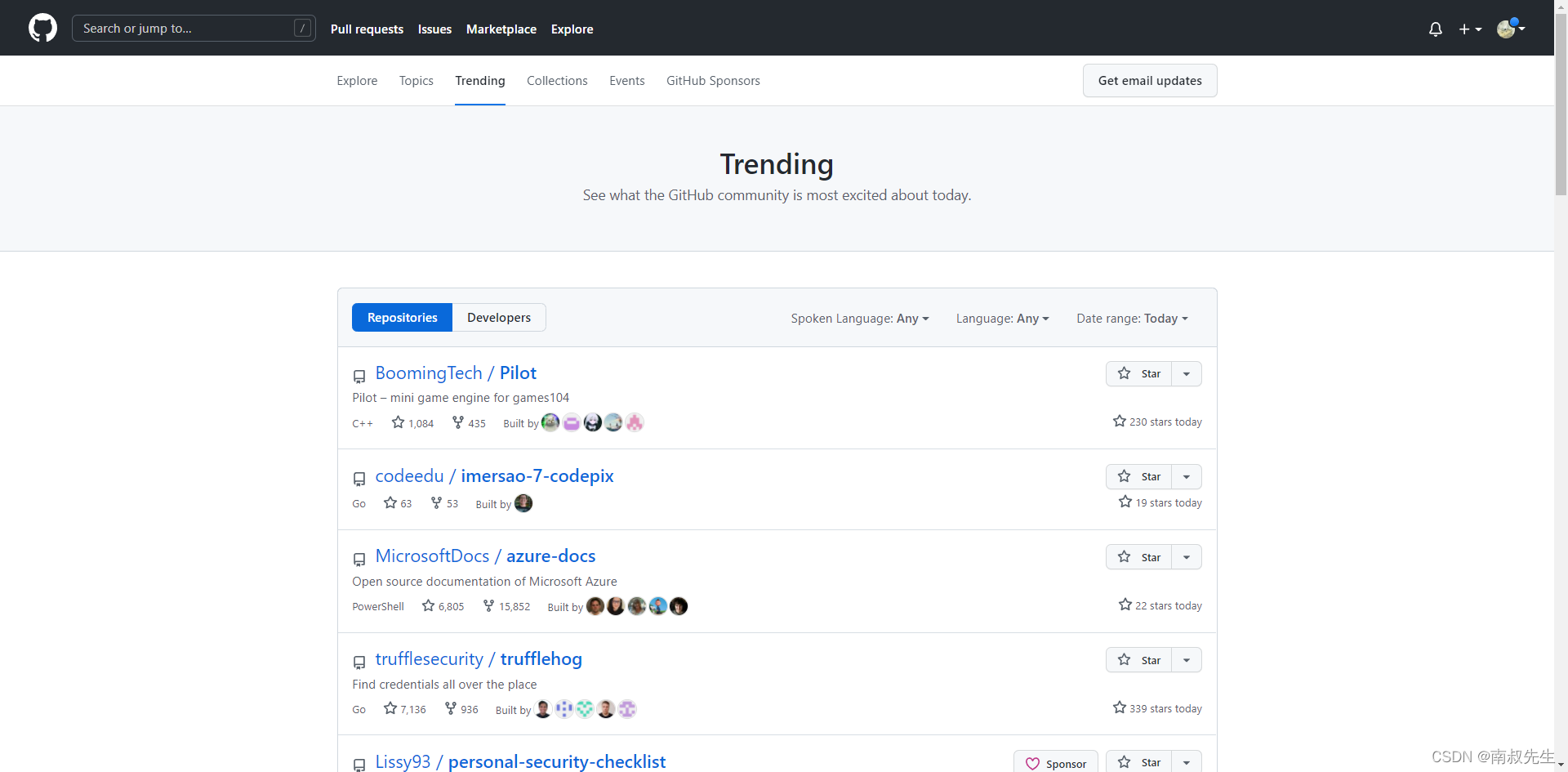Open Pull requests in top navigation
This screenshot has width=1568, height=772.
[x=367, y=29]
